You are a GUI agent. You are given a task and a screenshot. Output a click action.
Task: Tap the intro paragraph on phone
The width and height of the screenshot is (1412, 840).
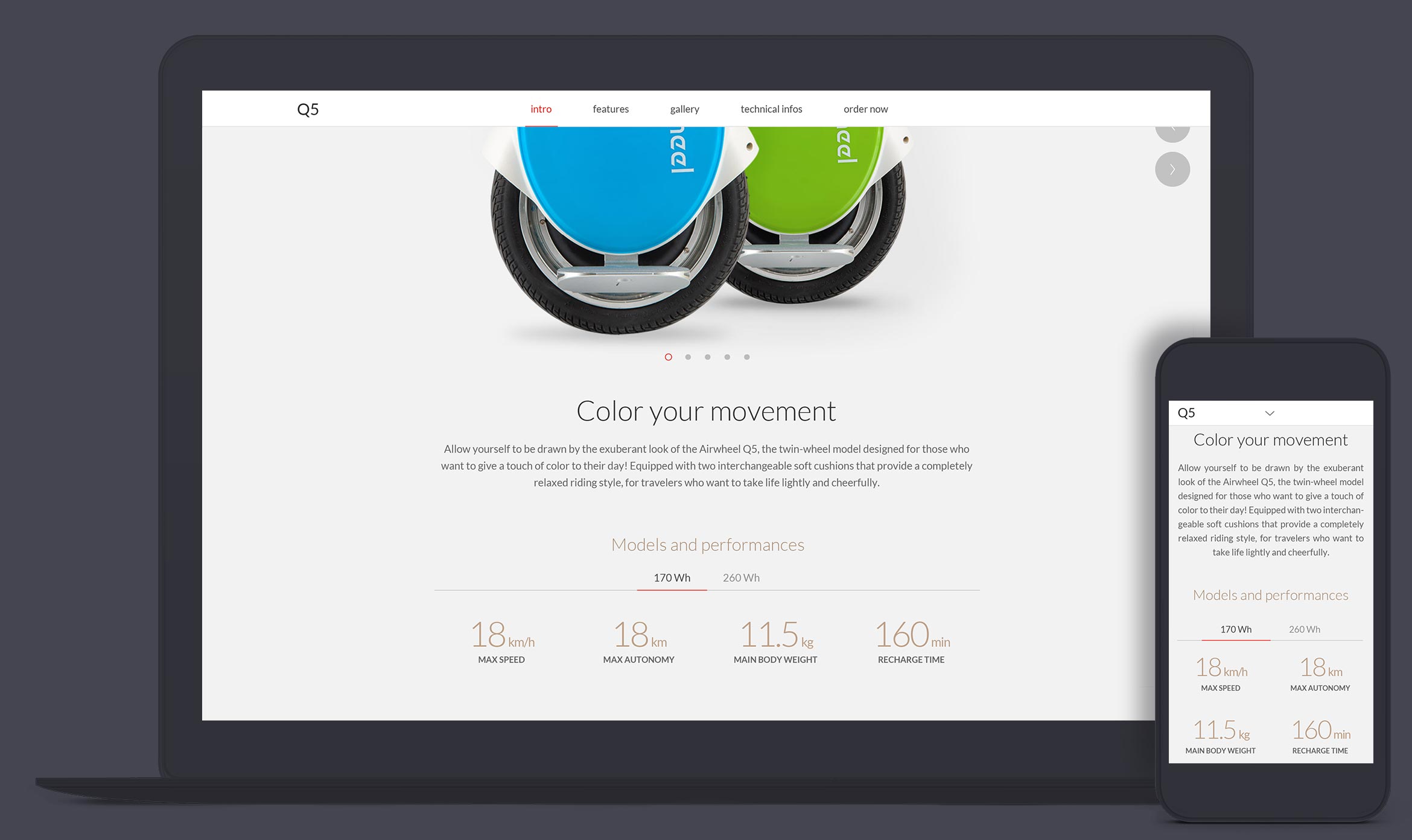tap(1270, 510)
